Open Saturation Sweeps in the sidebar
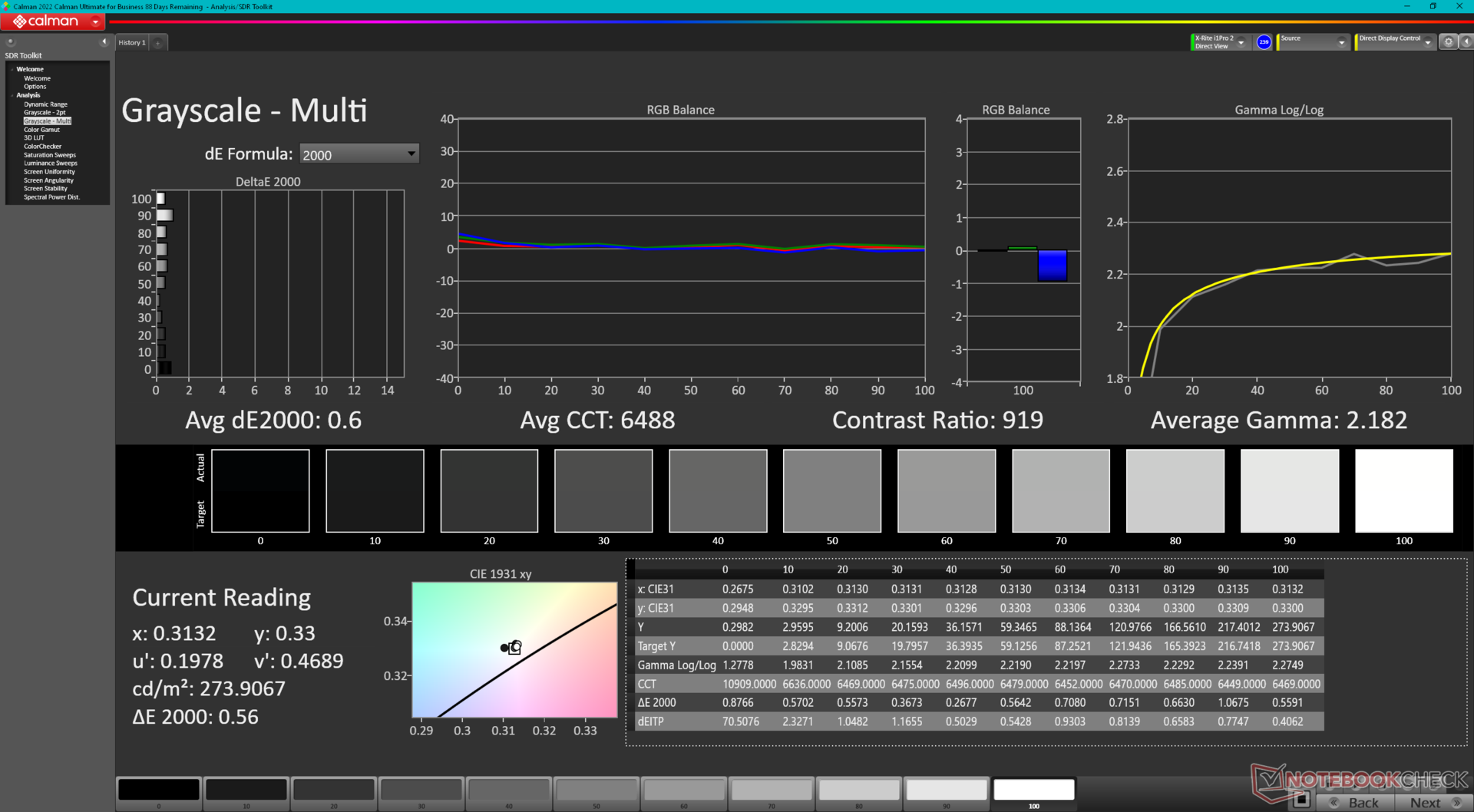The width and height of the screenshot is (1474, 812). (x=50, y=155)
